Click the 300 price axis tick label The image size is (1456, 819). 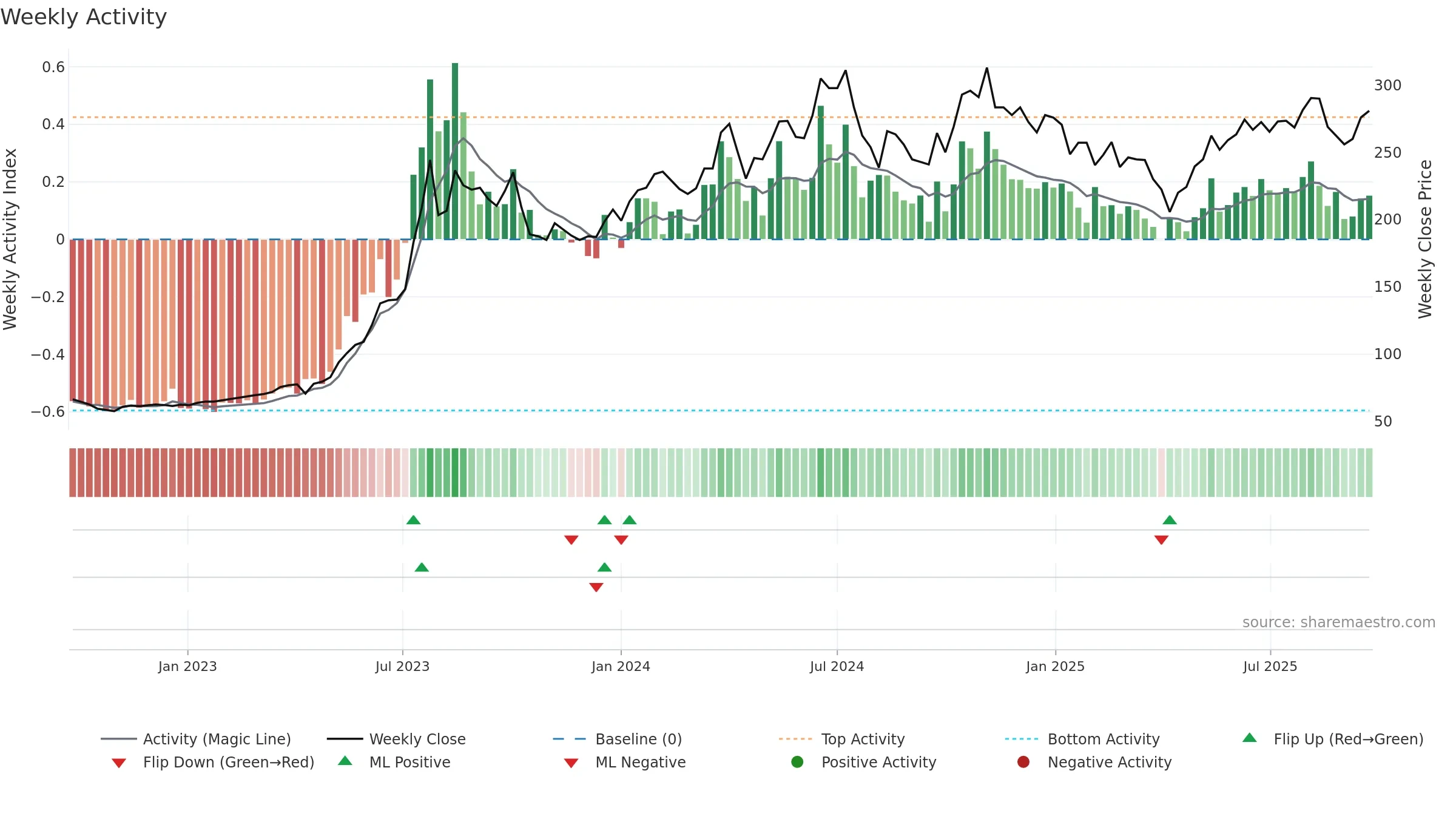(1387, 85)
